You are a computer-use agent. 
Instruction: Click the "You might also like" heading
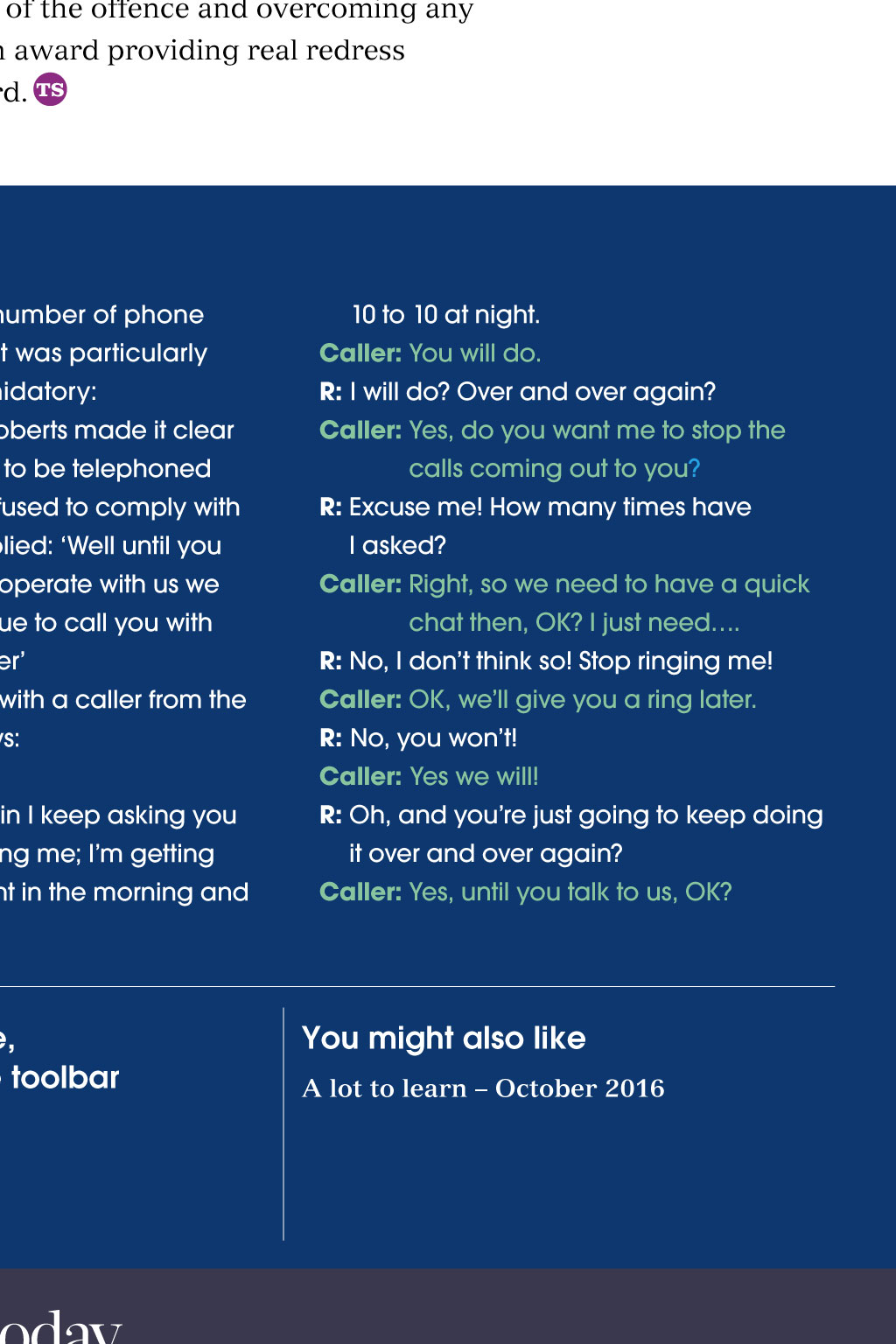coord(444,1039)
